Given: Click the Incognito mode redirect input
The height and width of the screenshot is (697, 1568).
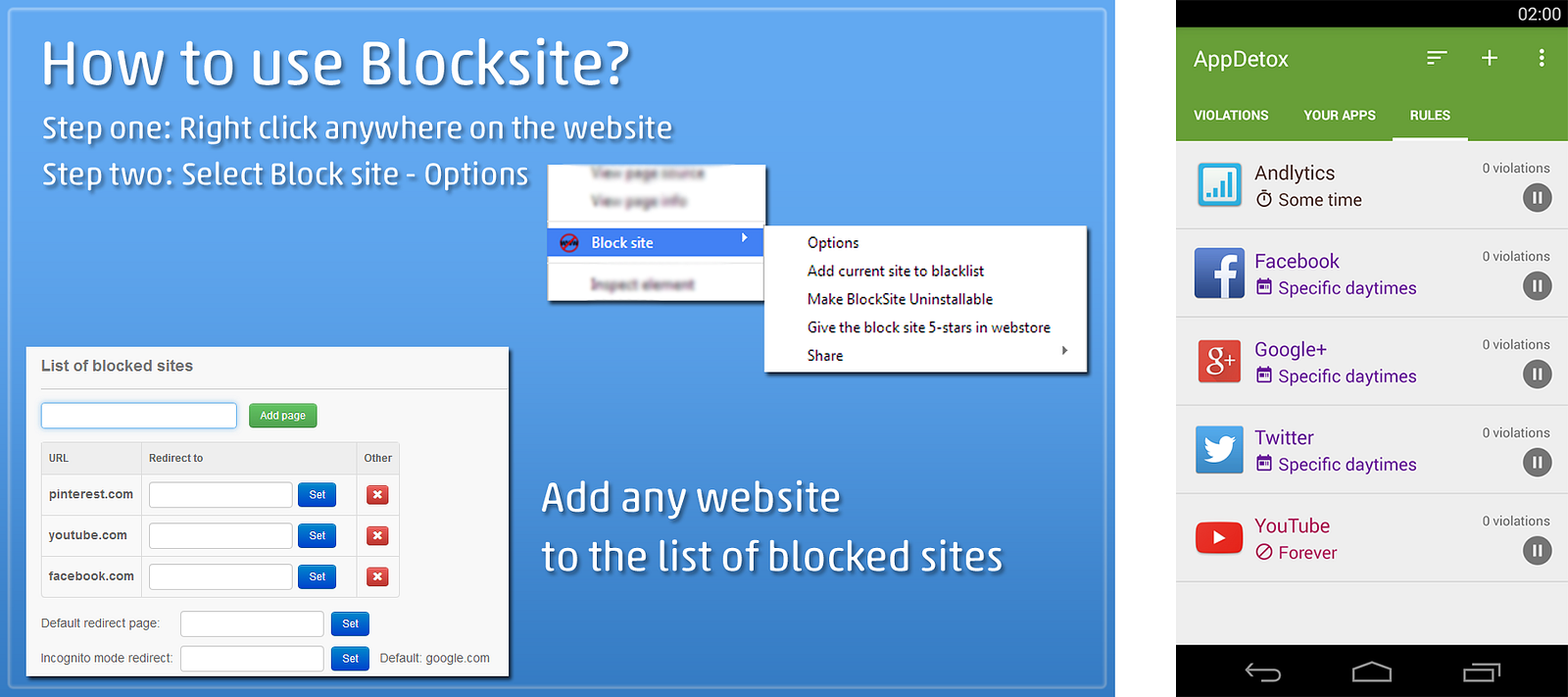Looking at the screenshot, I should pos(252,658).
